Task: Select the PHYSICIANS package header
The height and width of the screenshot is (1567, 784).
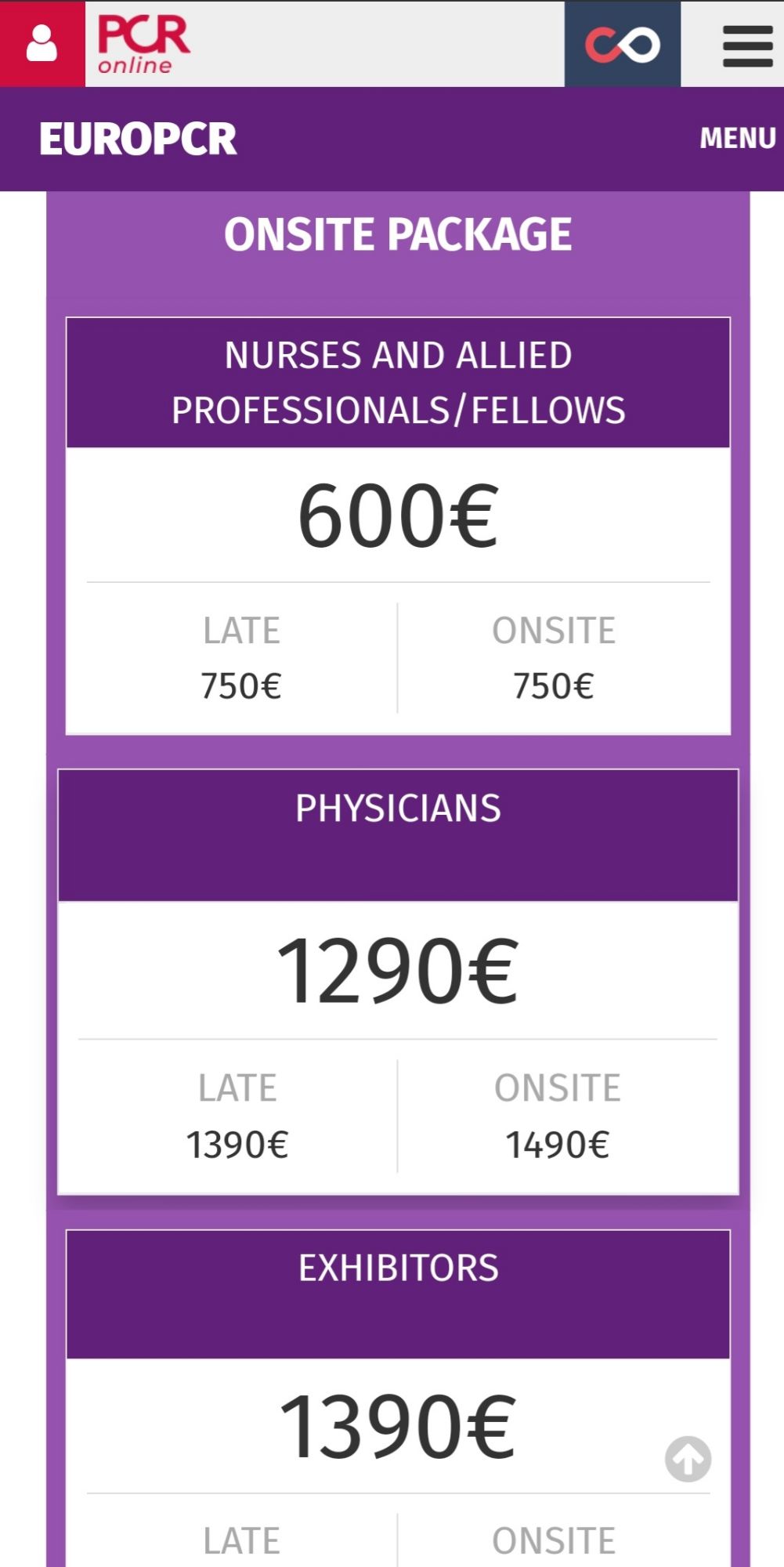Action: 398,809
